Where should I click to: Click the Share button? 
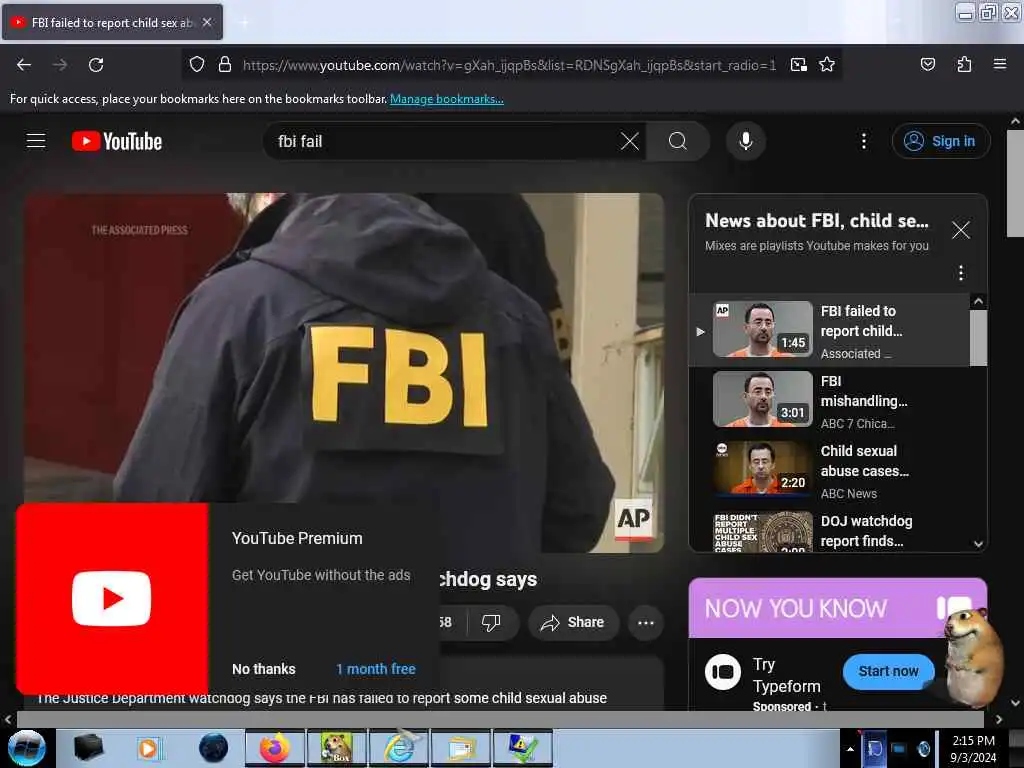pos(572,622)
